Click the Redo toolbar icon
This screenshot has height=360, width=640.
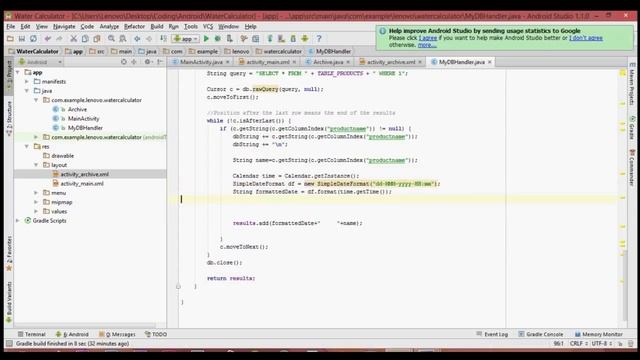(x=59, y=39)
